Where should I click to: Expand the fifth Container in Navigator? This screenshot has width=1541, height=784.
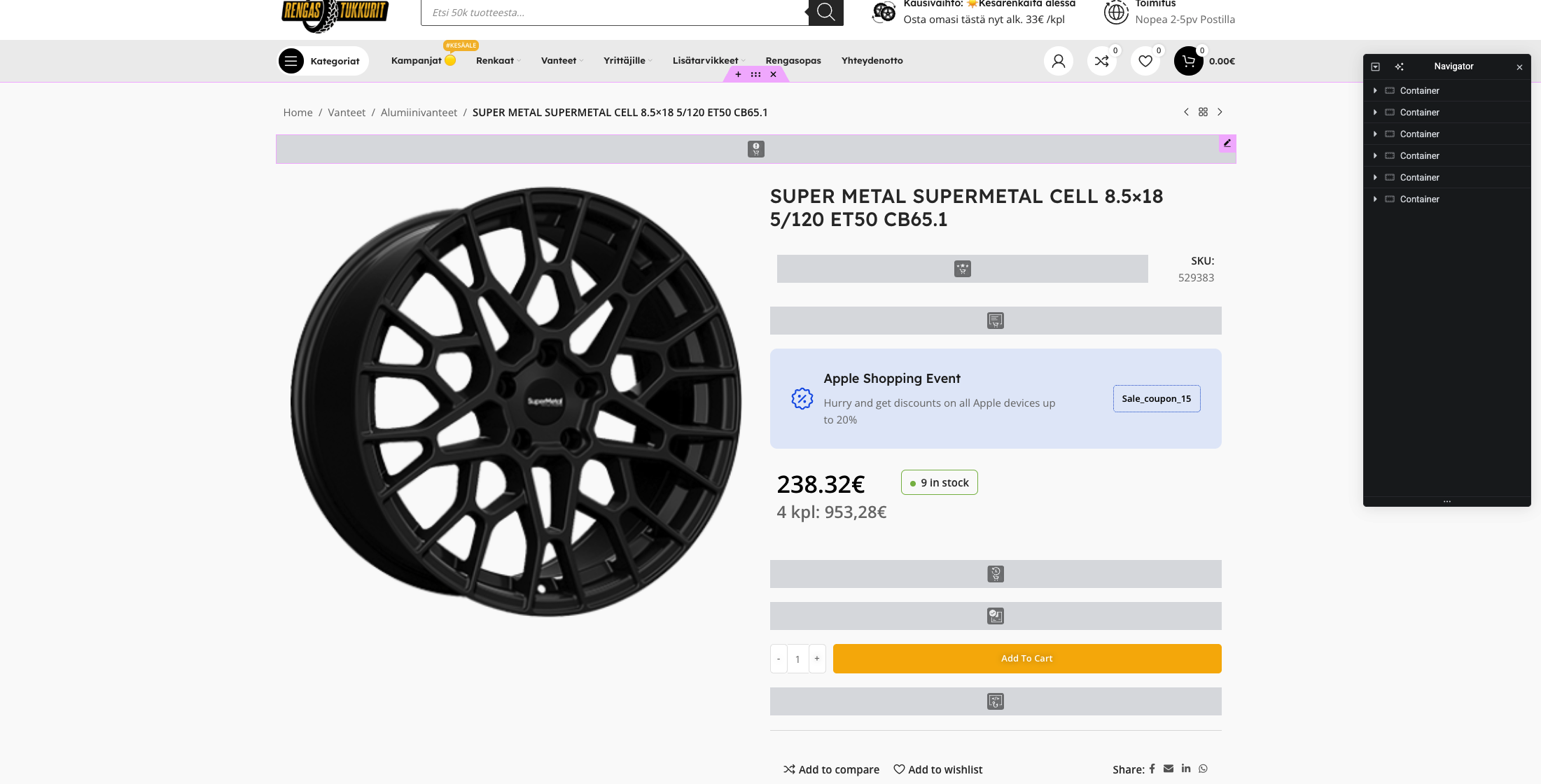point(1375,177)
